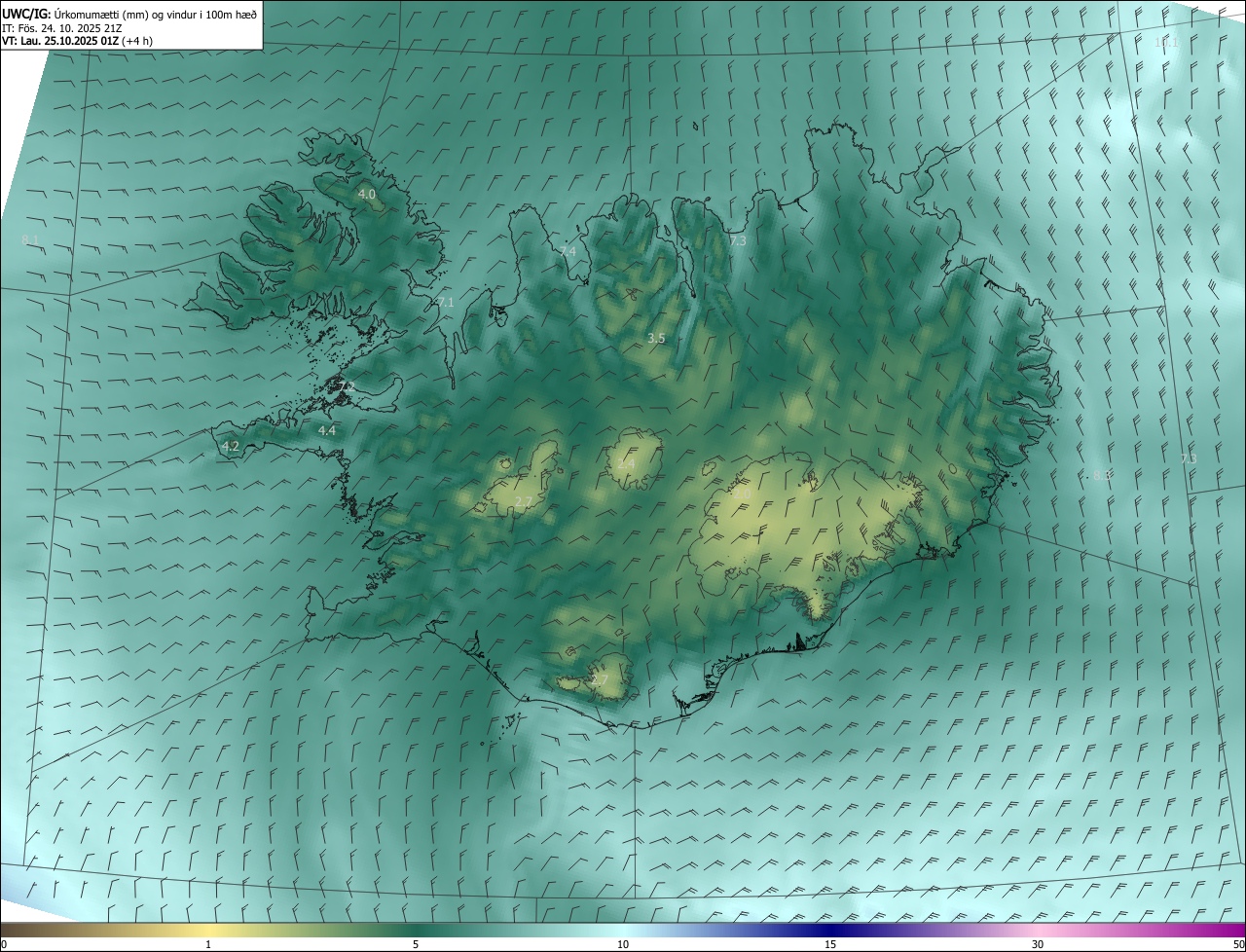Click the 3.5 value label
Image resolution: width=1246 pixels, height=952 pixels.
point(656,339)
